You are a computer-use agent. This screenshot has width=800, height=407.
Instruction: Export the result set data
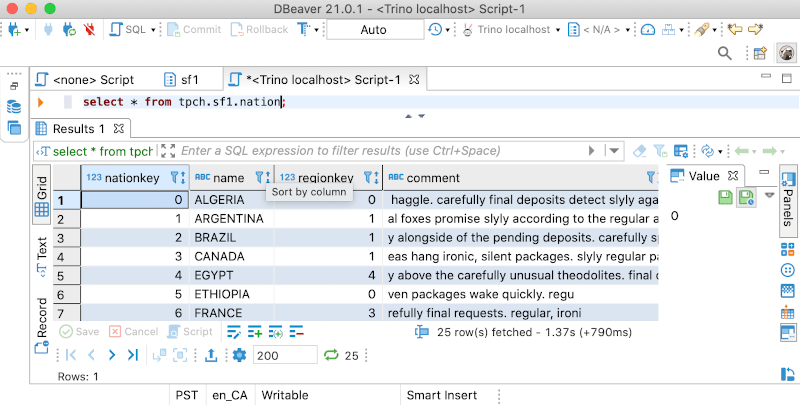(211, 355)
